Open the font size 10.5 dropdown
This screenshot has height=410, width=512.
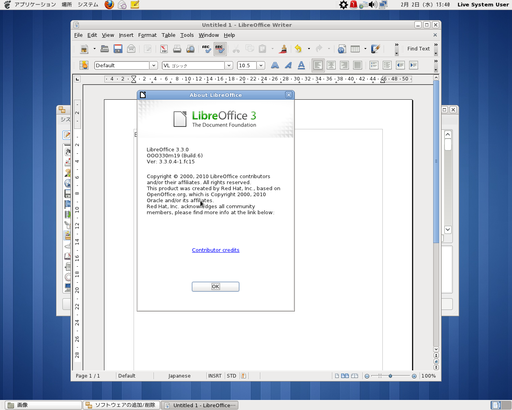[x=261, y=65]
